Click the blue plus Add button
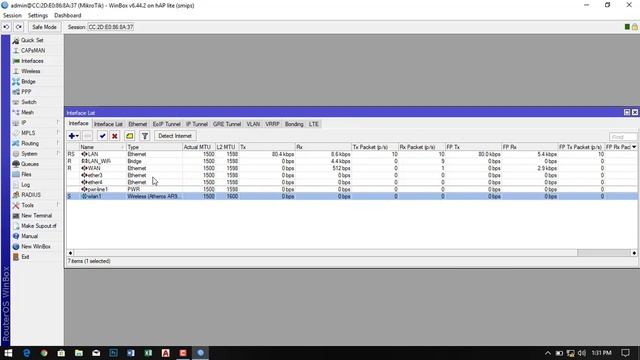640x360 pixels. coord(73,136)
